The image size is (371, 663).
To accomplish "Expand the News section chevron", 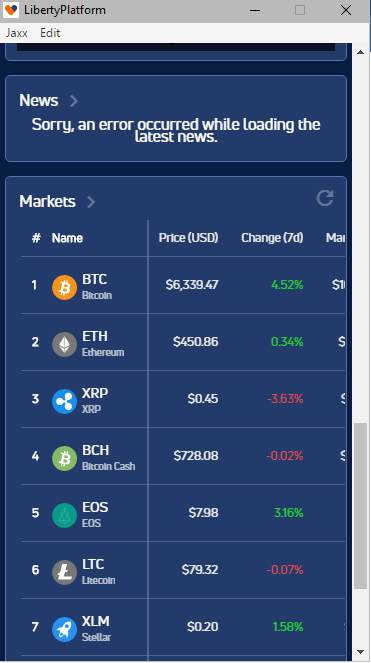I will [x=74, y=101].
